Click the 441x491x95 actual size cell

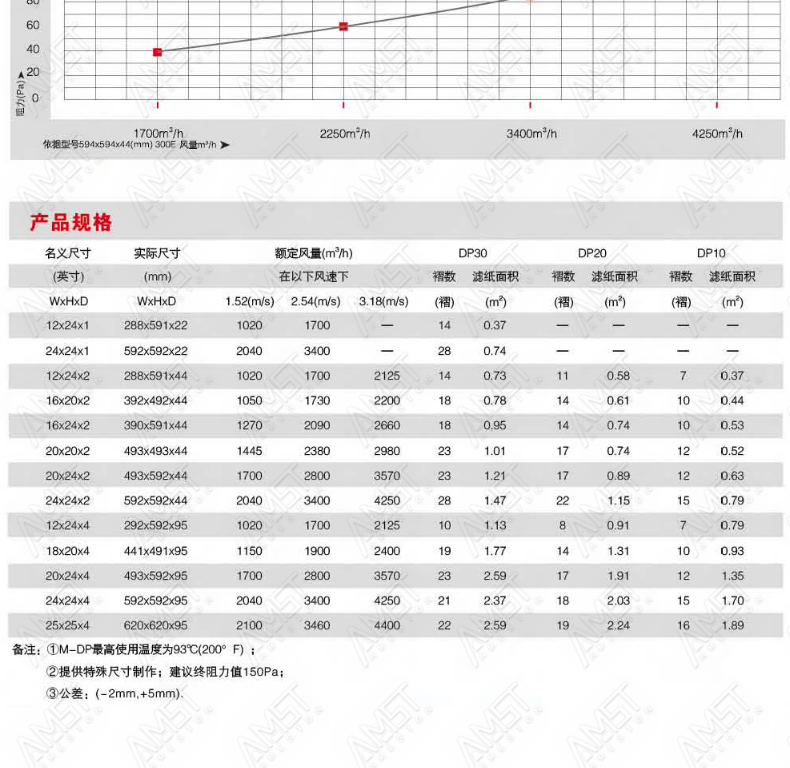click(156, 551)
